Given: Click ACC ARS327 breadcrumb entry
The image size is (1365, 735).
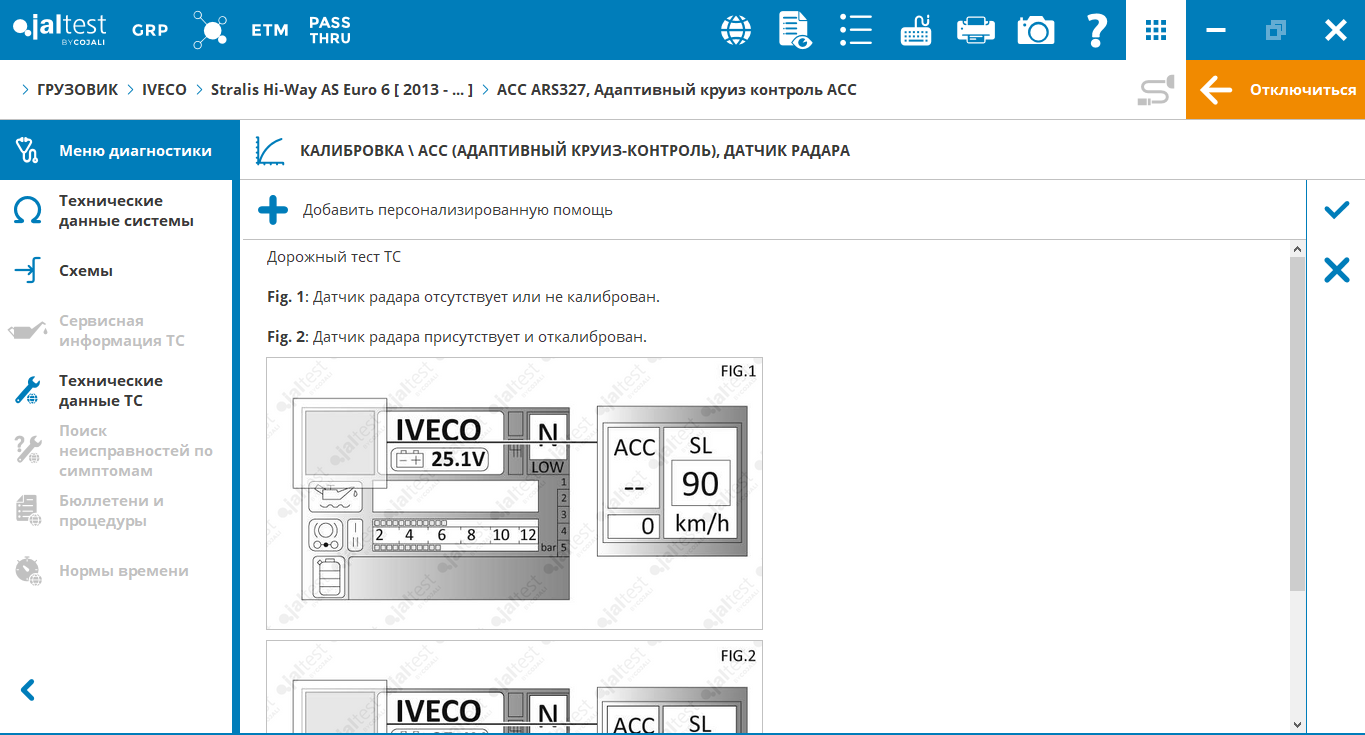Looking at the screenshot, I should pos(677,90).
